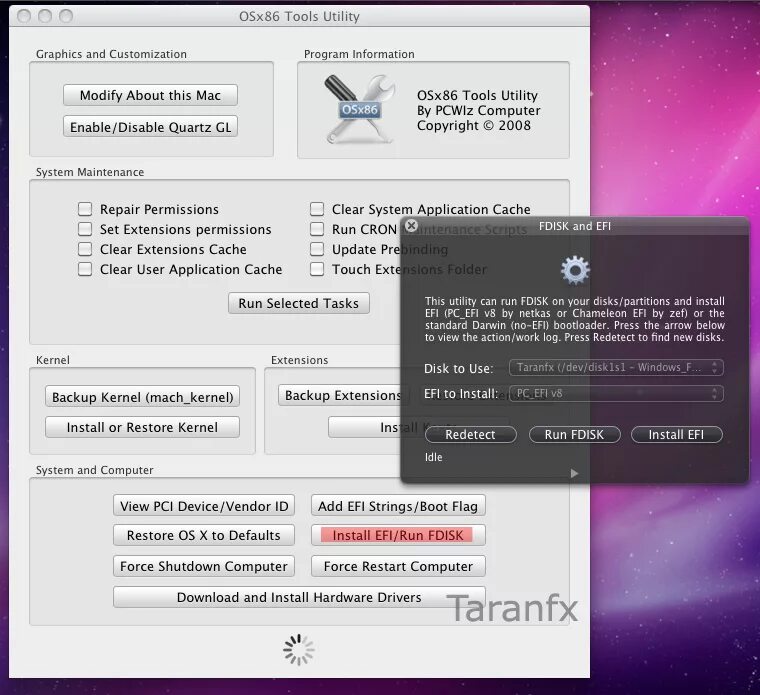This screenshot has height=695, width=760.
Task: Open Download and Install Hardware Drivers
Action: [299, 597]
